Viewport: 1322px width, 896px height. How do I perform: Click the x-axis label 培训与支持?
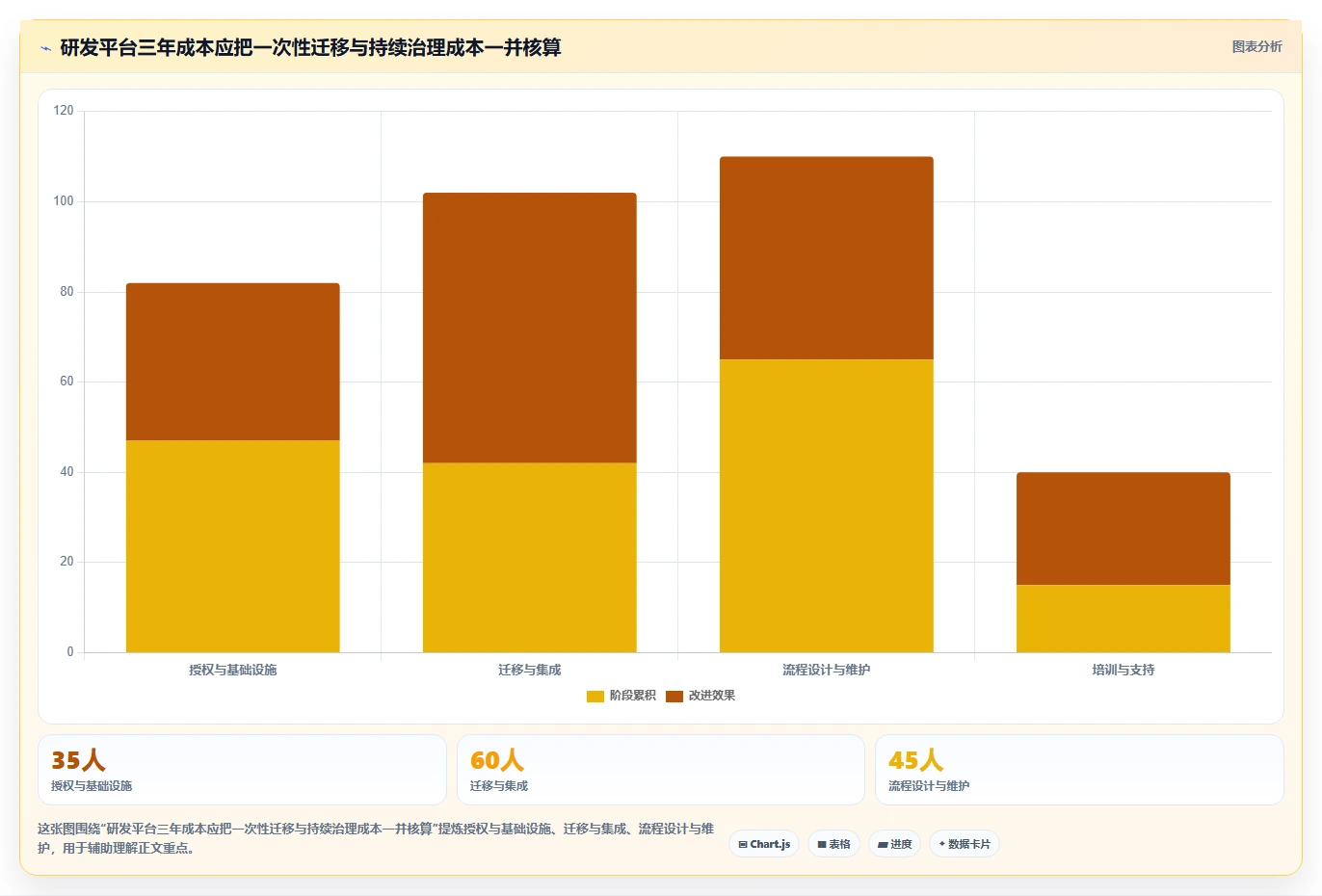[1124, 670]
